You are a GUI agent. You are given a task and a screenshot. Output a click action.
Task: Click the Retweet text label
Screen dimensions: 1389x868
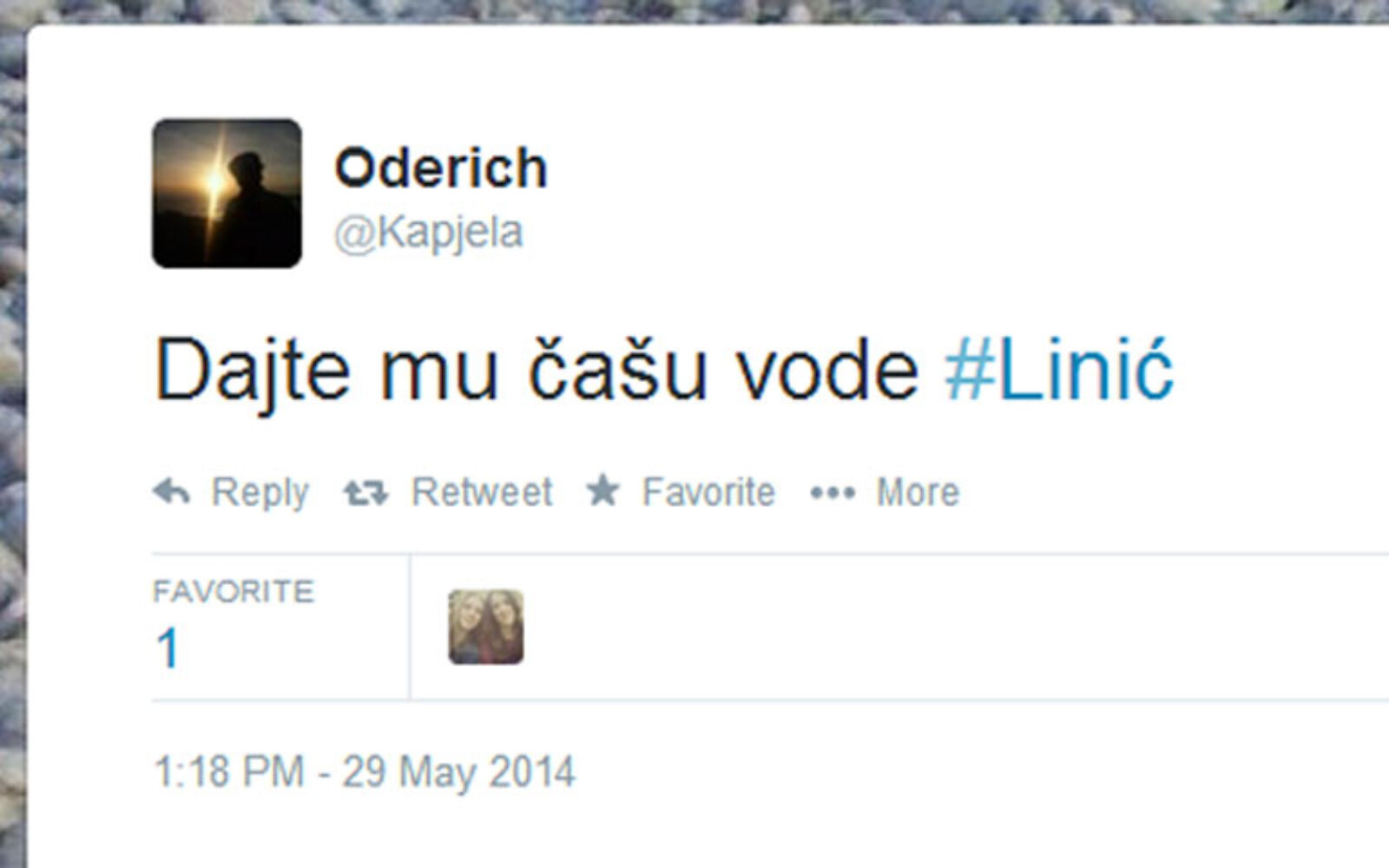(x=482, y=492)
